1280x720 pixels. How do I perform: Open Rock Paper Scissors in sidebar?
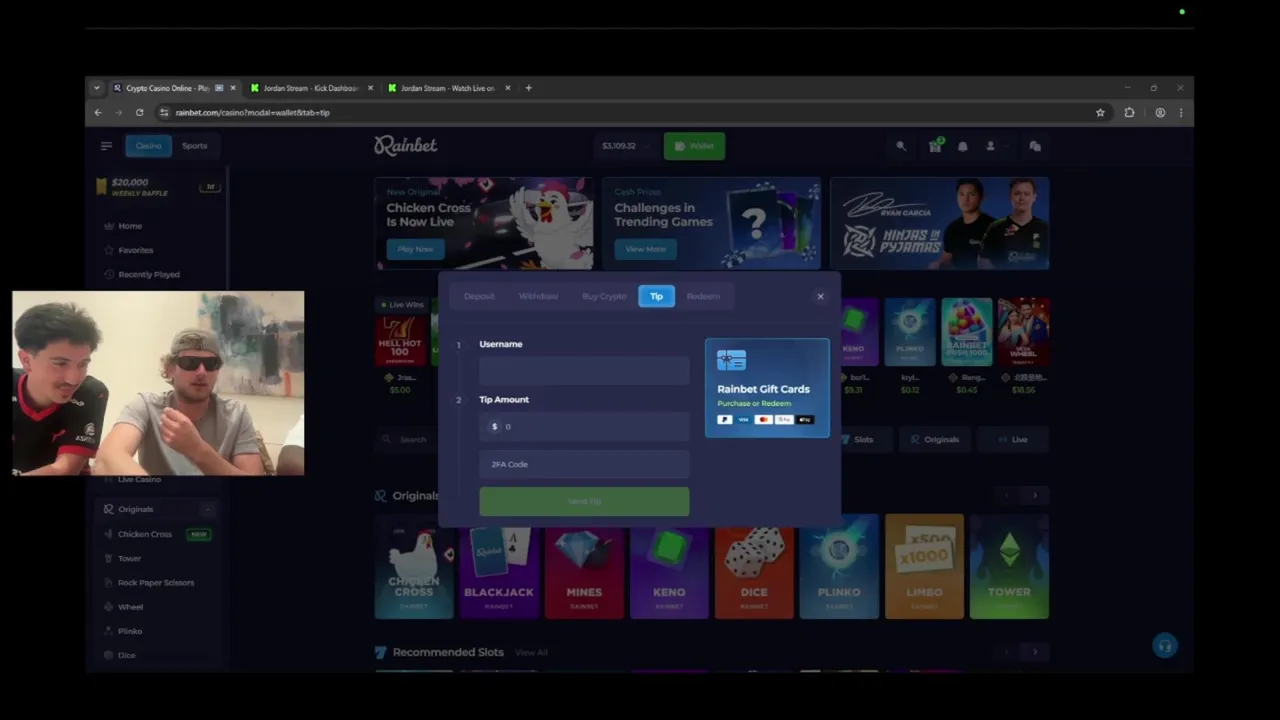[156, 583]
